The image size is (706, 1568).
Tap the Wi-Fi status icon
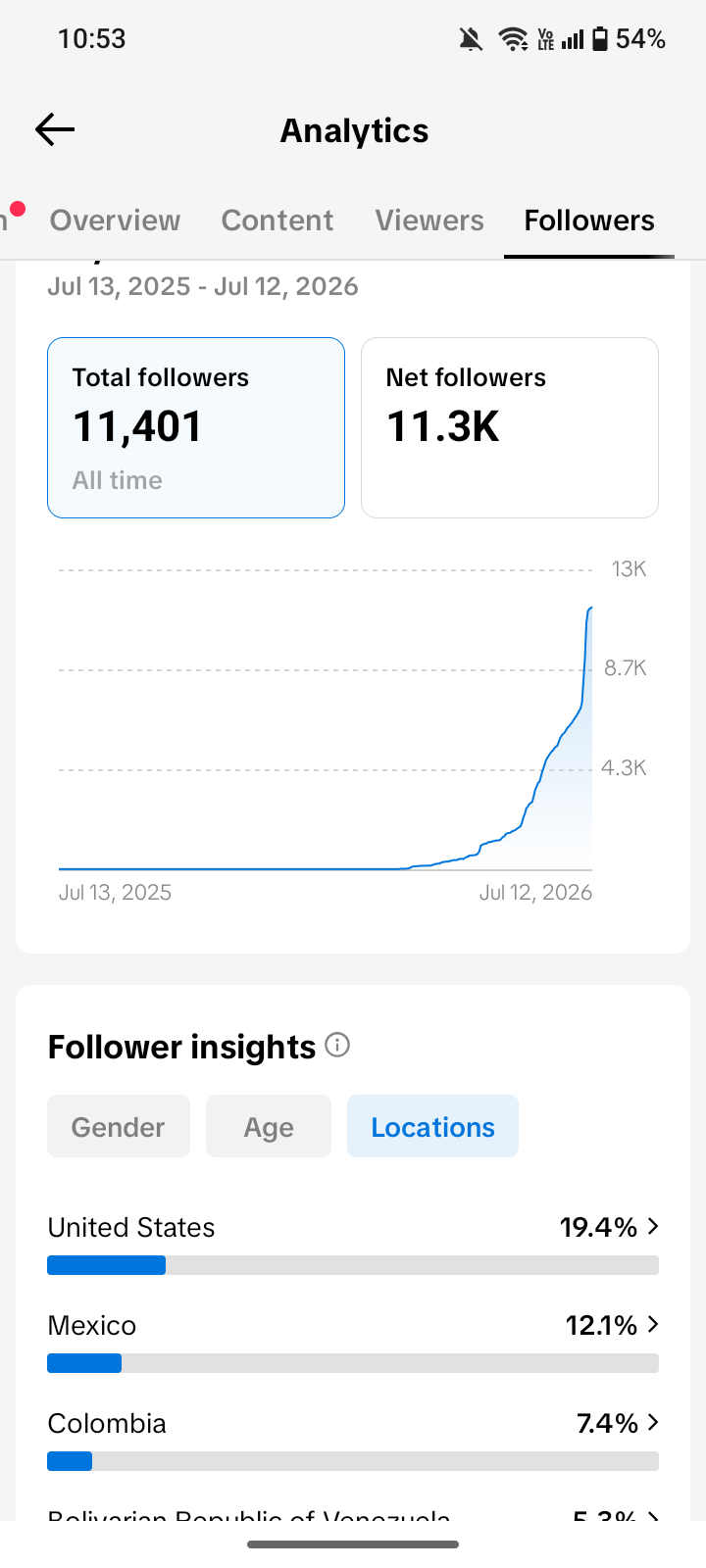click(x=513, y=39)
